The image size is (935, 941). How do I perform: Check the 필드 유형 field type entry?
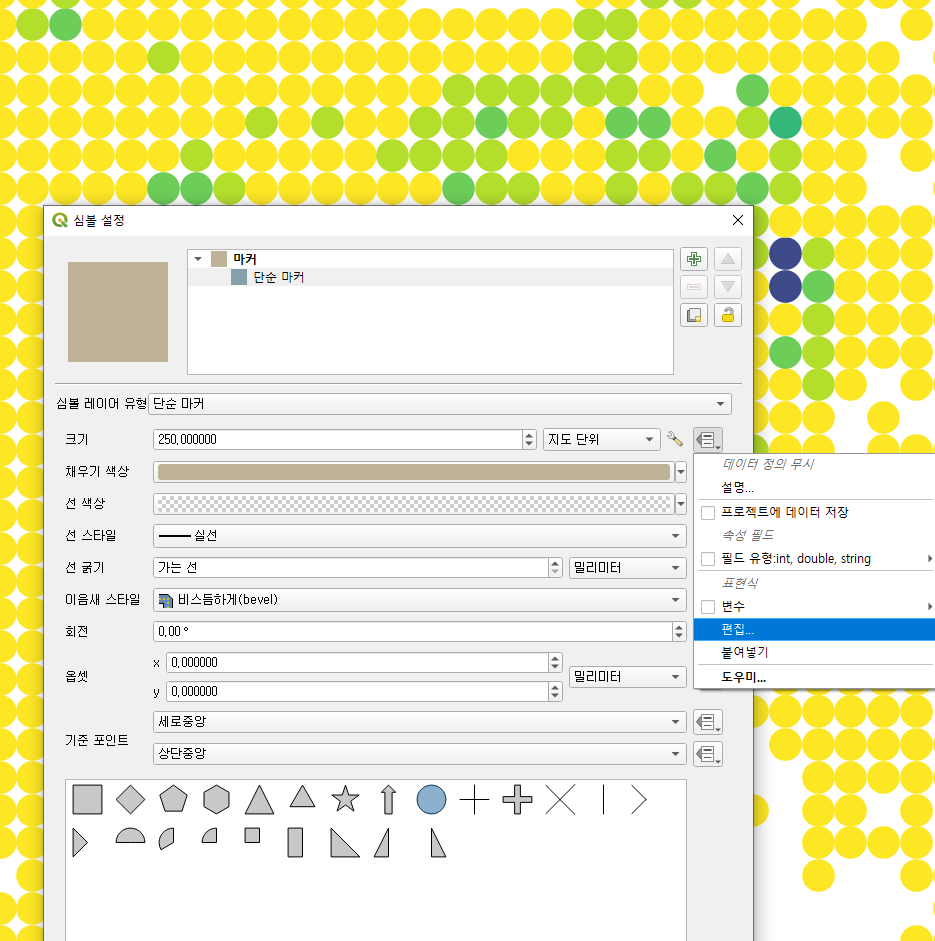point(708,559)
